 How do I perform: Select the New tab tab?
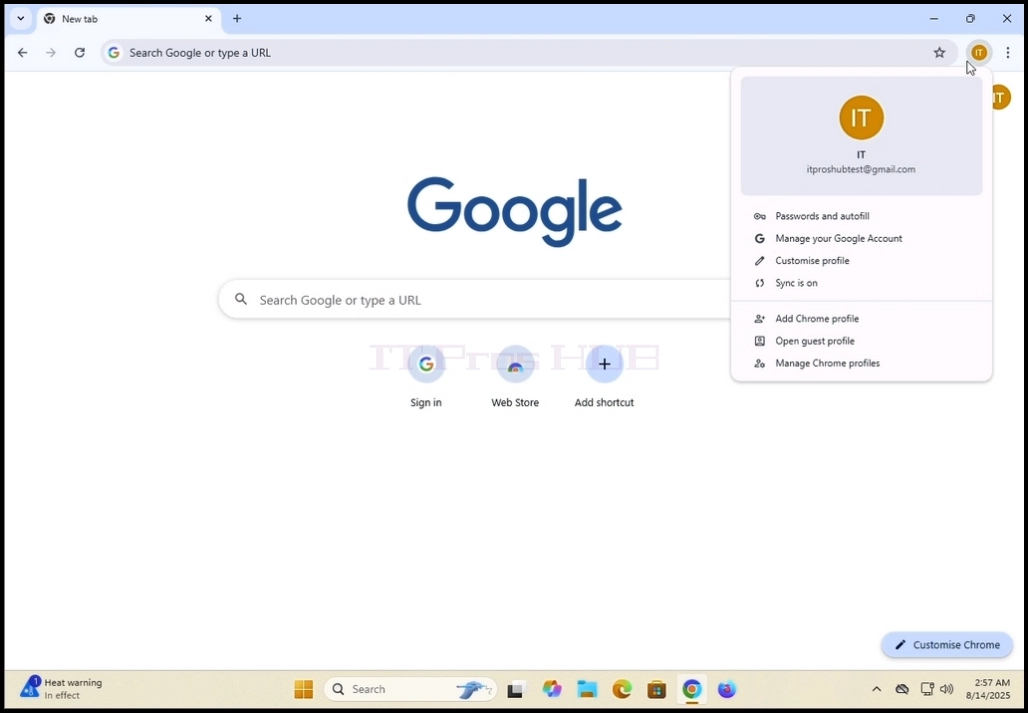[x=128, y=19]
